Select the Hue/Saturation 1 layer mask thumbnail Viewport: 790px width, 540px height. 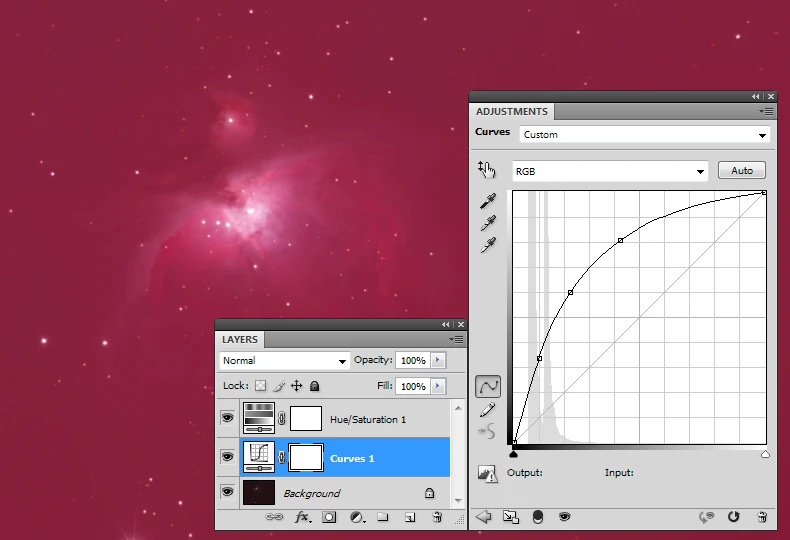pyautogui.click(x=305, y=419)
